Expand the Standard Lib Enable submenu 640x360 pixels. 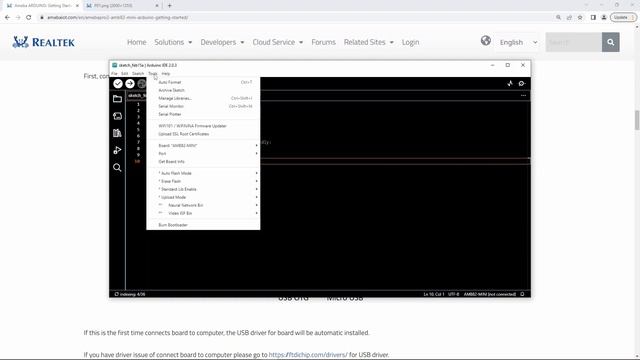point(203,189)
